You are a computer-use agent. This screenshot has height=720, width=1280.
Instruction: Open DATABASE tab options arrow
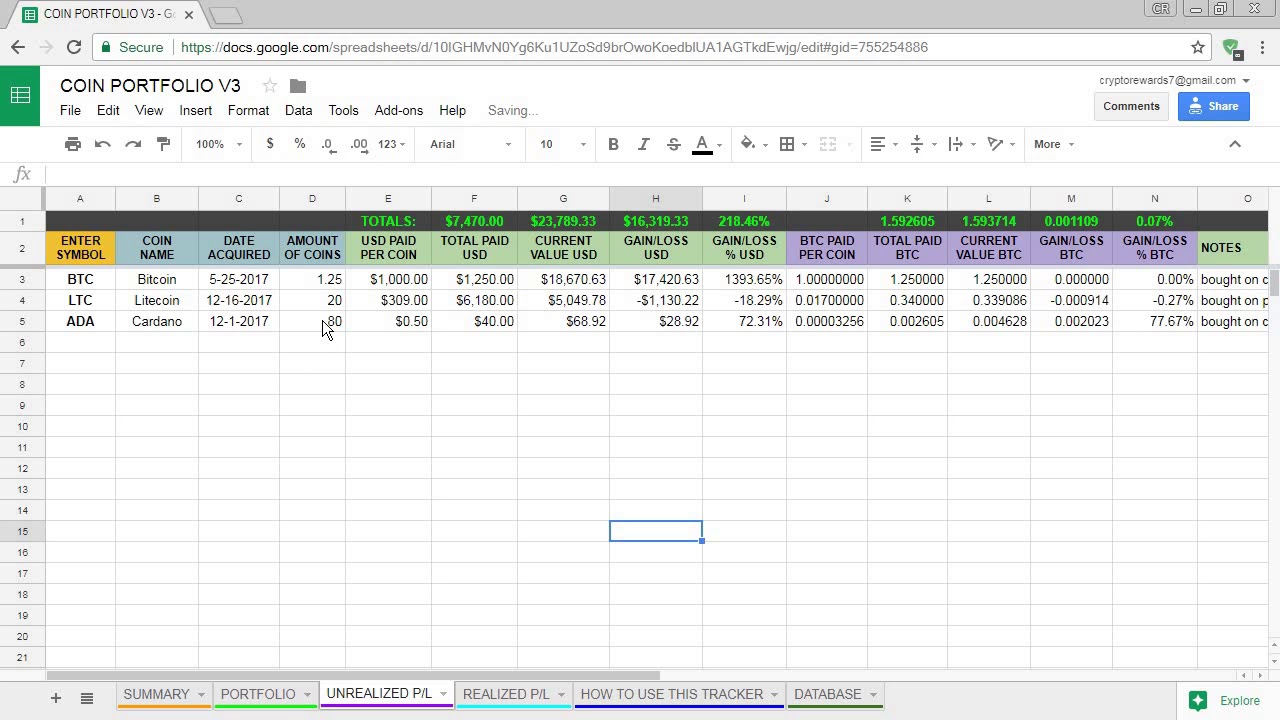pyautogui.click(x=873, y=694)
